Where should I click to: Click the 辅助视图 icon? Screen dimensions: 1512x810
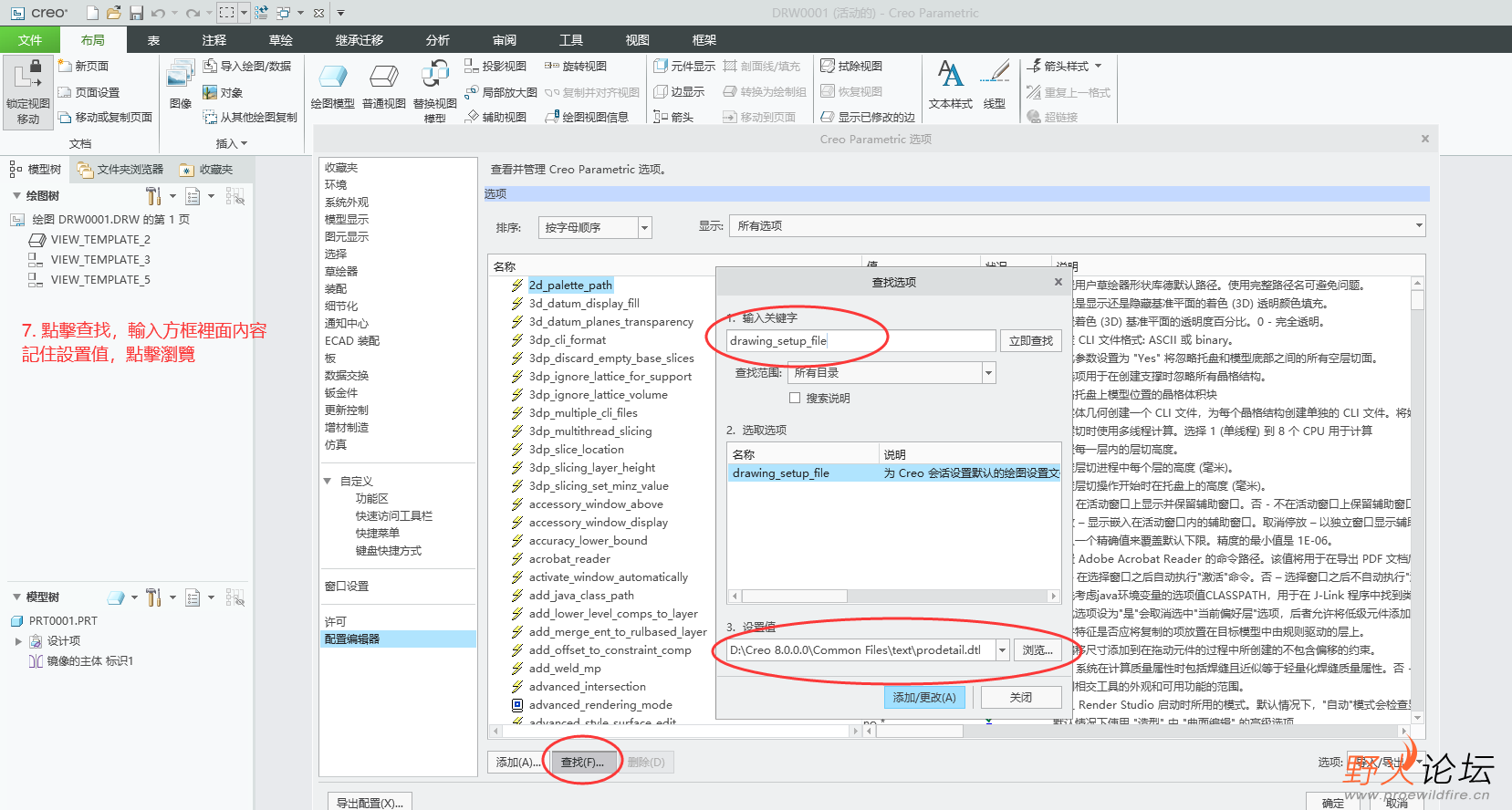[471, 117]
